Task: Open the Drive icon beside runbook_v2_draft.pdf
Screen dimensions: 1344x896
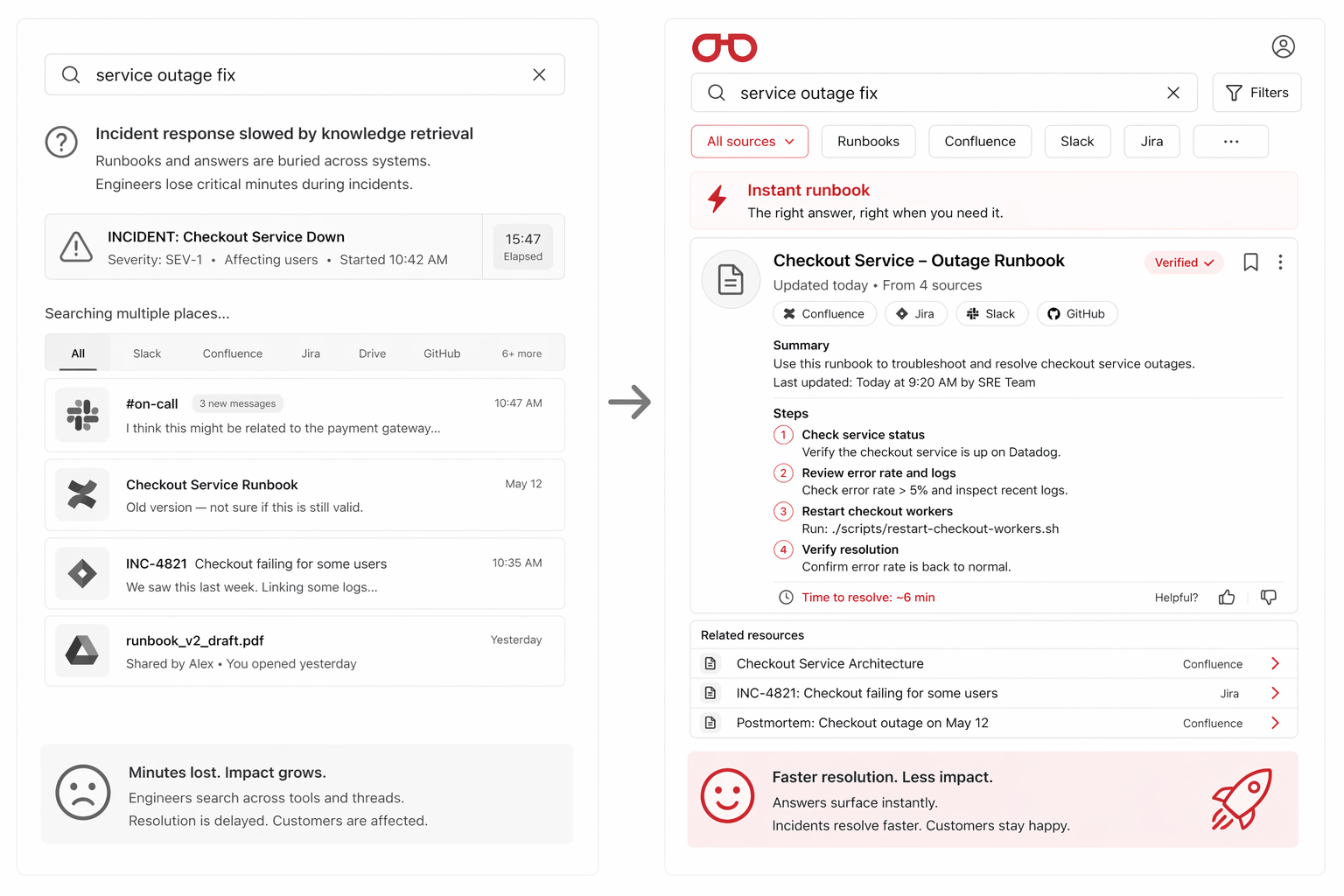Action: coord(82,651)
